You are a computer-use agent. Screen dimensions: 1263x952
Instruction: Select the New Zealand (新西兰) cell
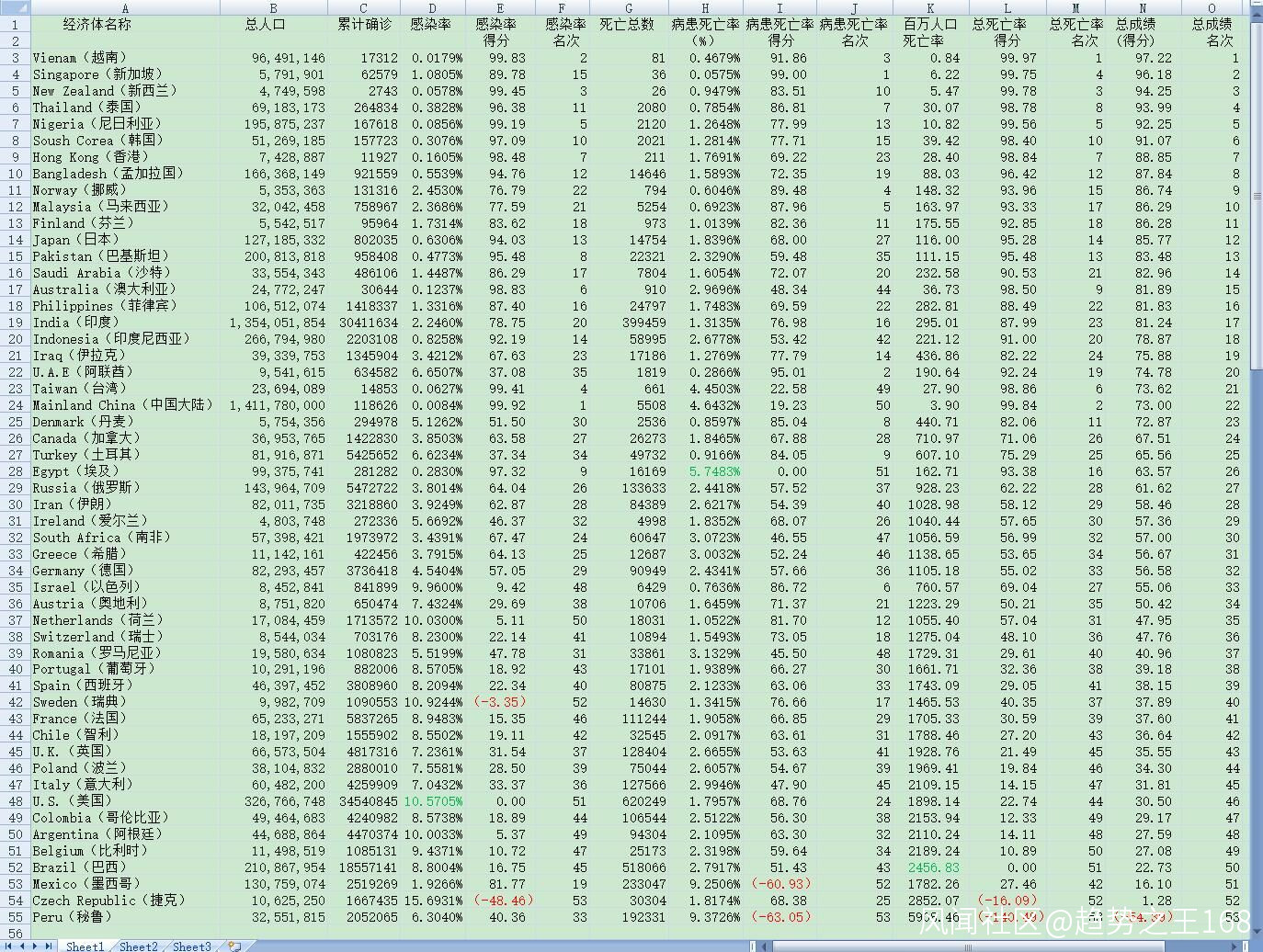pyautogui.click(x=125, y=91)
